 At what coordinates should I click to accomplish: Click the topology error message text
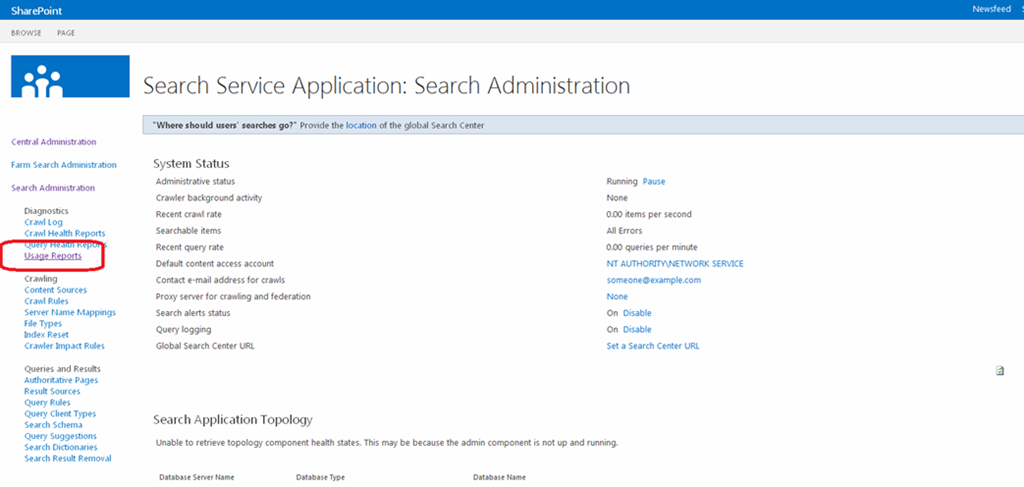point(387,443)
